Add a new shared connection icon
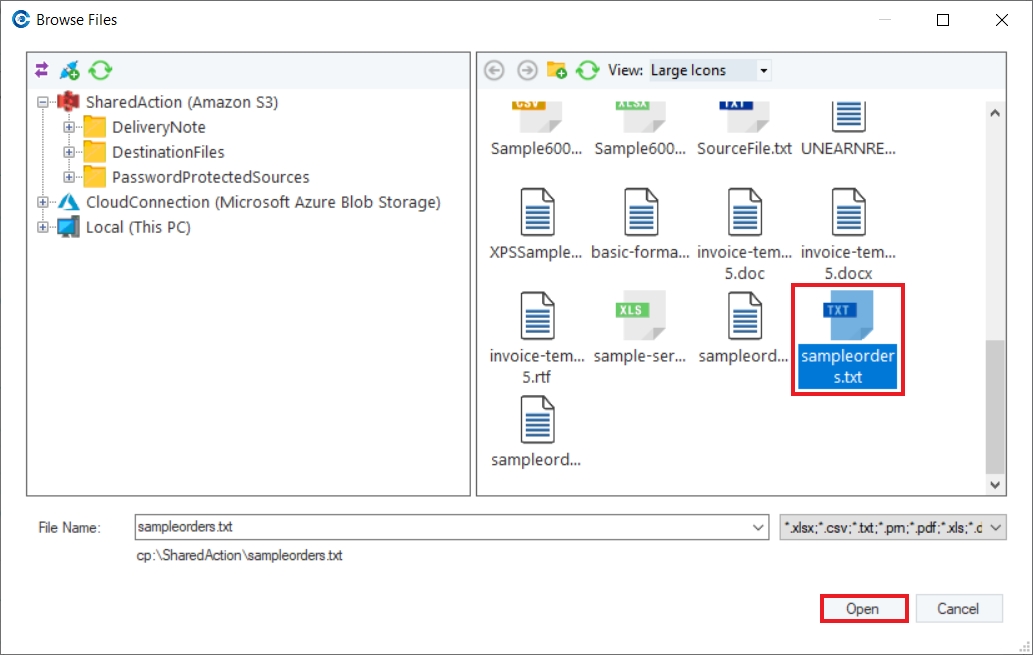Image resolution: width=1033 pixels, height=655 pixels. click(70, 70)
